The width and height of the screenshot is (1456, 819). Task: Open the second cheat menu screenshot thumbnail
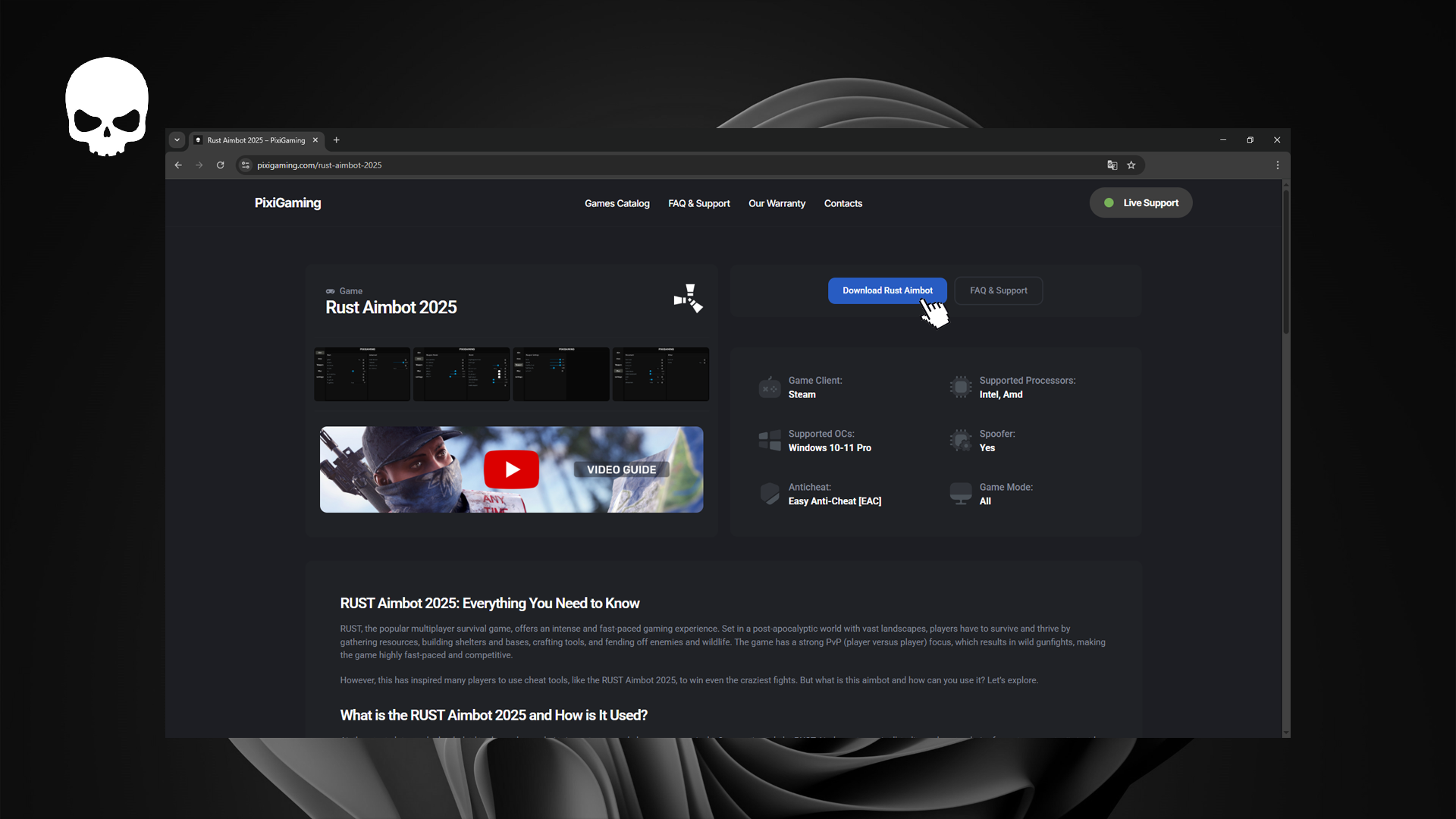point(462,375)
